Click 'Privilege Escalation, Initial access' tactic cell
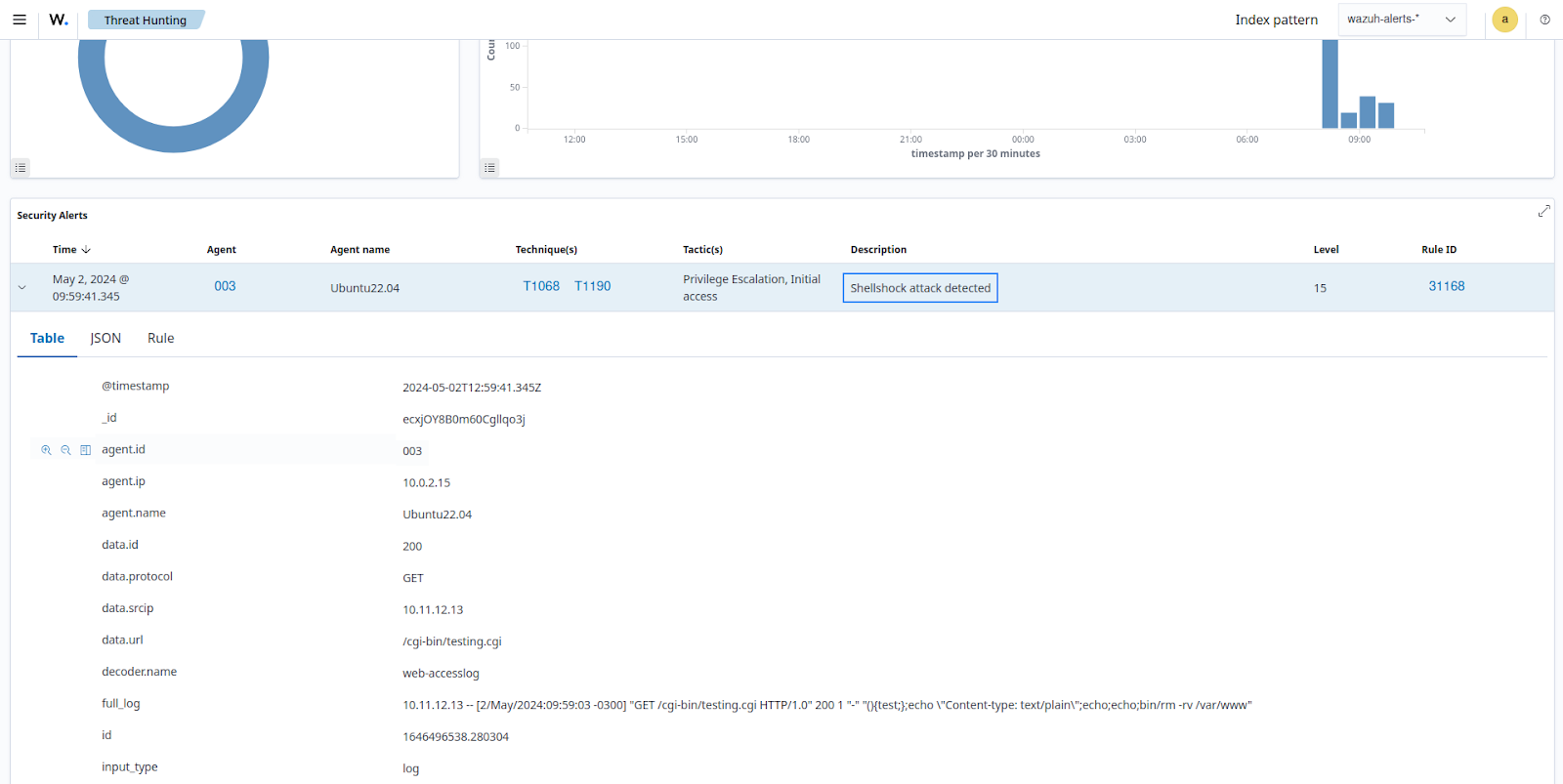 pyautogui.click(x=751, y=287)
